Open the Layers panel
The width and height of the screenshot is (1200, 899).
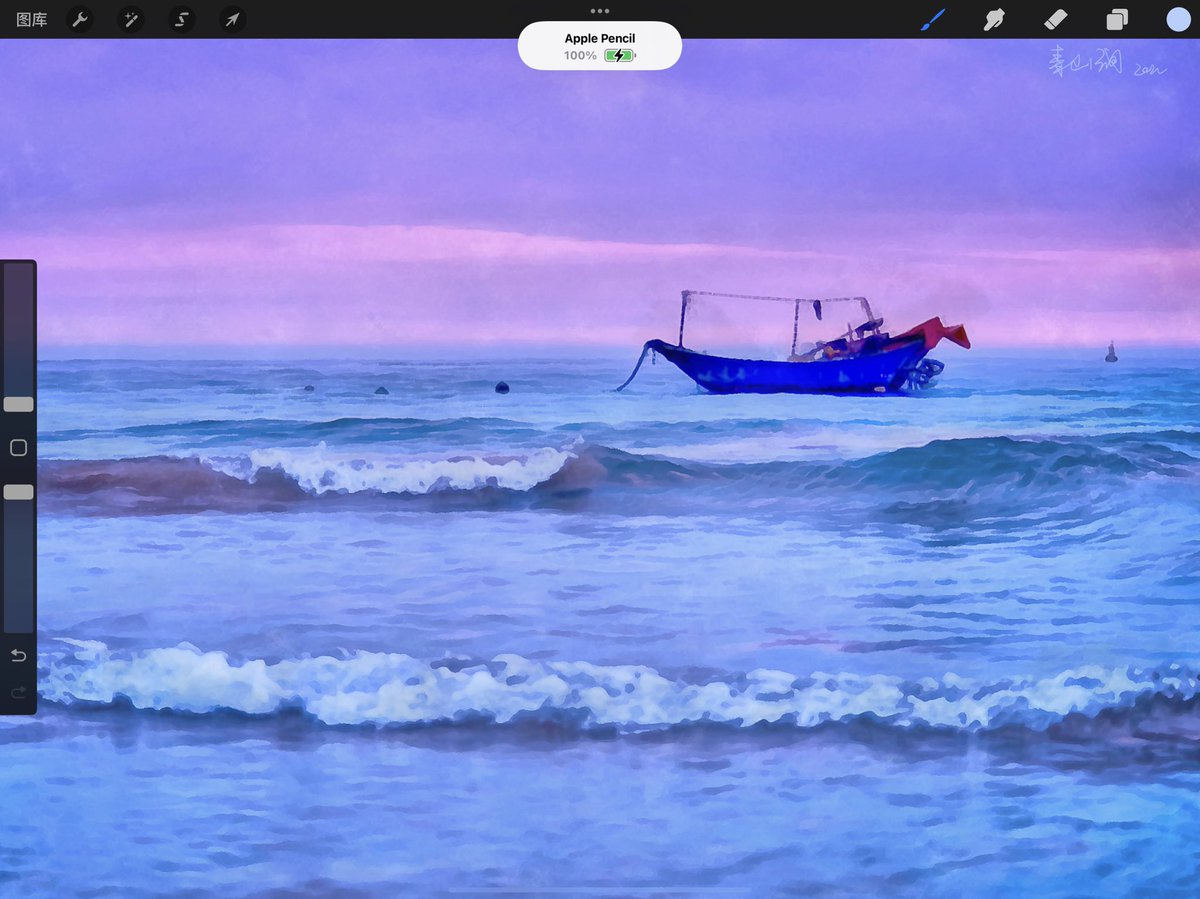pos(1117,19)
